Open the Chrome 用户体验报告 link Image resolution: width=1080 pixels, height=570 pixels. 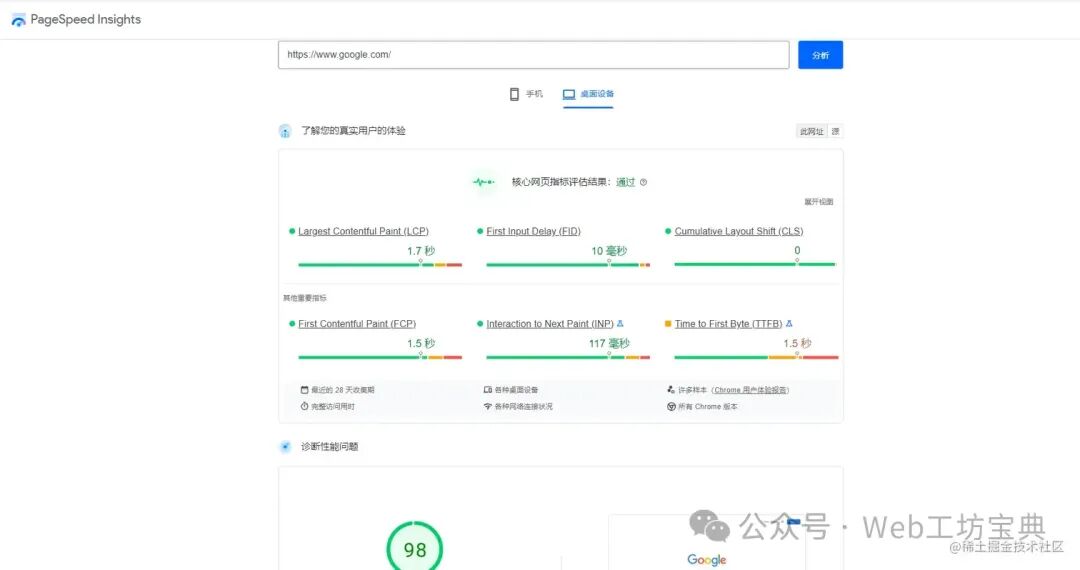750,390
